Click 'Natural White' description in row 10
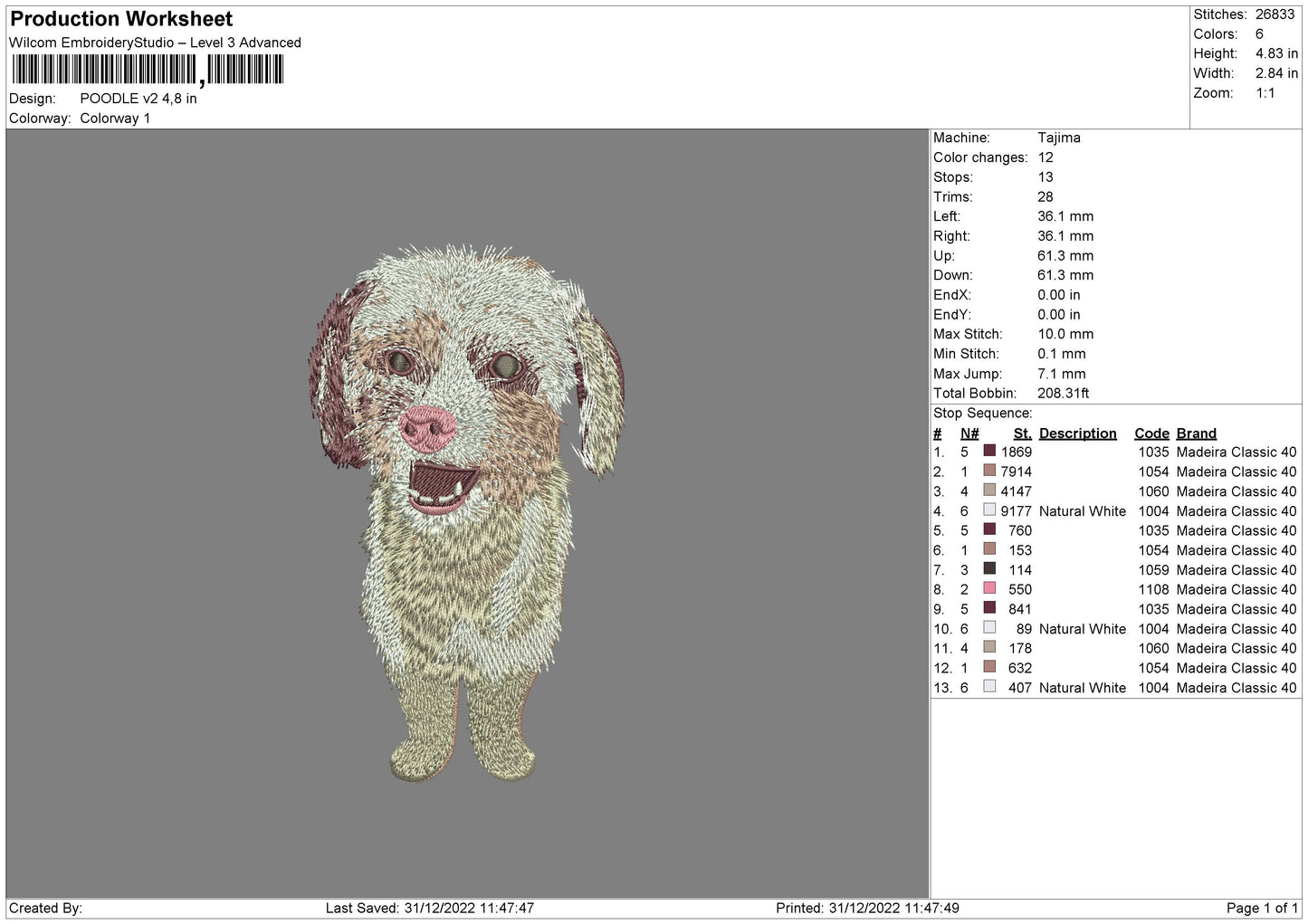This screenshot has width=1308, height=924. click(1083, 628)
